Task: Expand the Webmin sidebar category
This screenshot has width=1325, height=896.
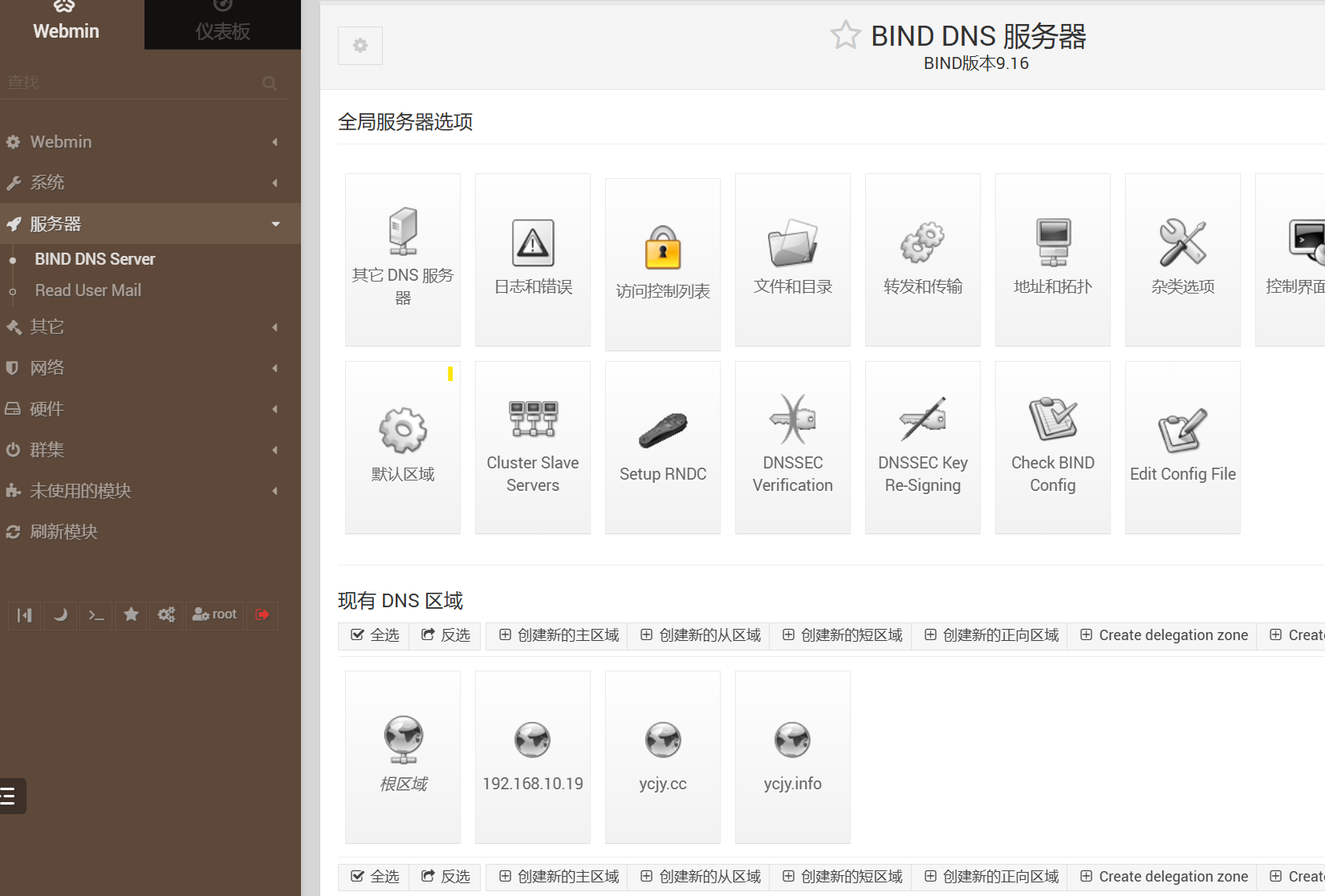Action: coord(150,142)
